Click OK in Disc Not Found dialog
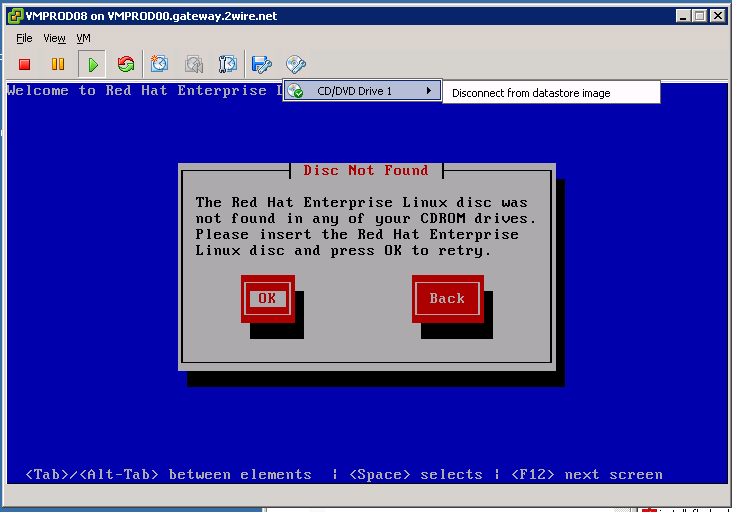 click(x=267, y=298)
